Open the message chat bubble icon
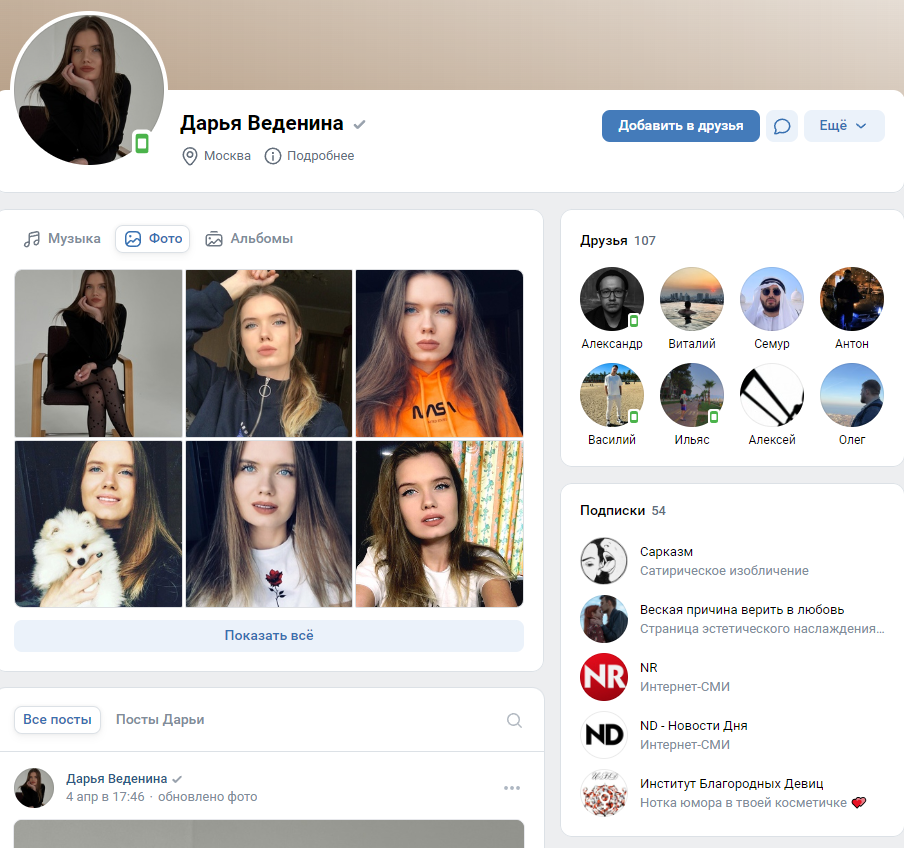Image resolution: width=904 pixels, height=848 pixels. tap(782, 126)
